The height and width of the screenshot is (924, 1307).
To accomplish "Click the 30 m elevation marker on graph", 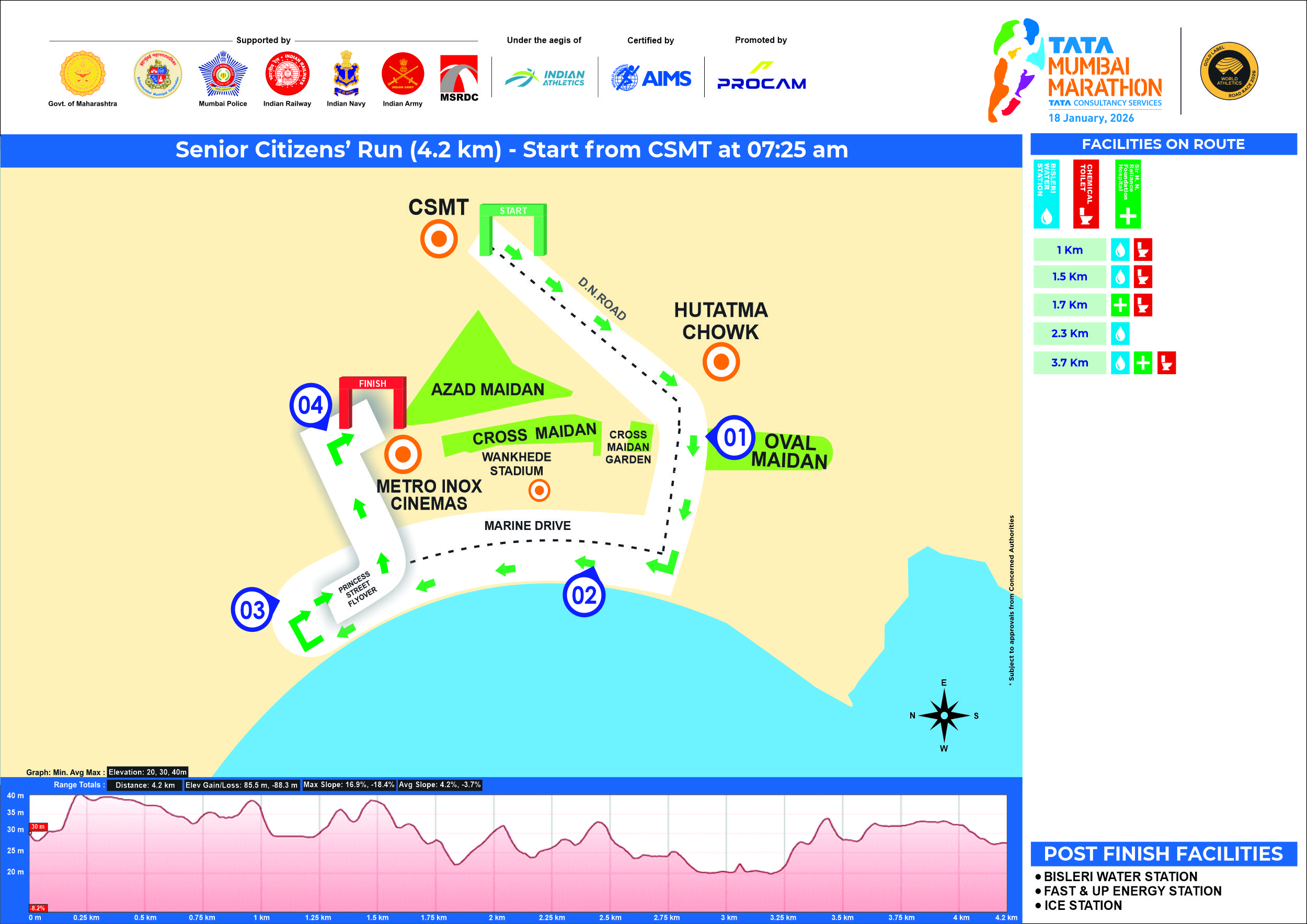I will 38,827.
